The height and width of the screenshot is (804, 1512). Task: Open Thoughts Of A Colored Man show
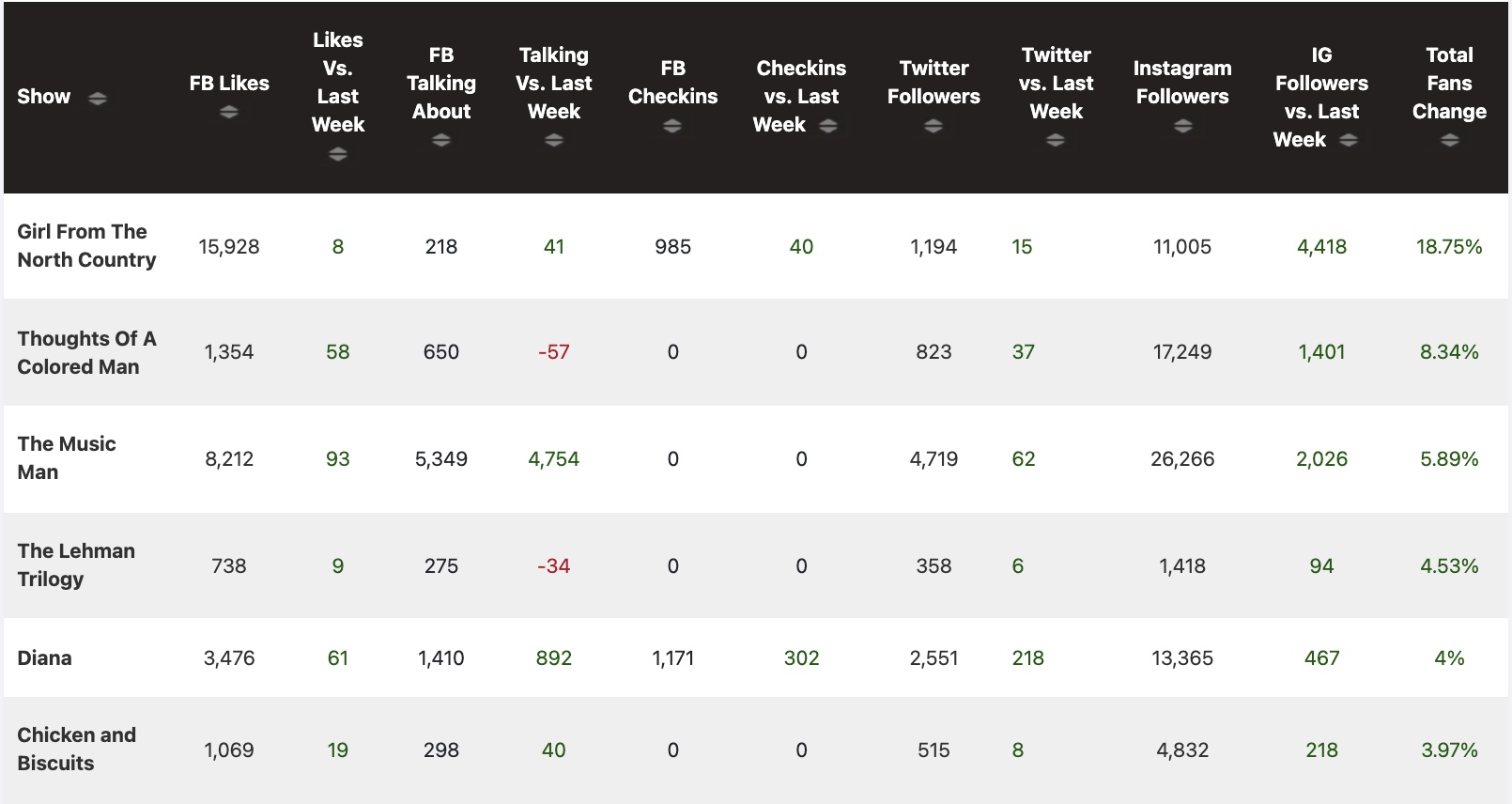pos(86,352)
